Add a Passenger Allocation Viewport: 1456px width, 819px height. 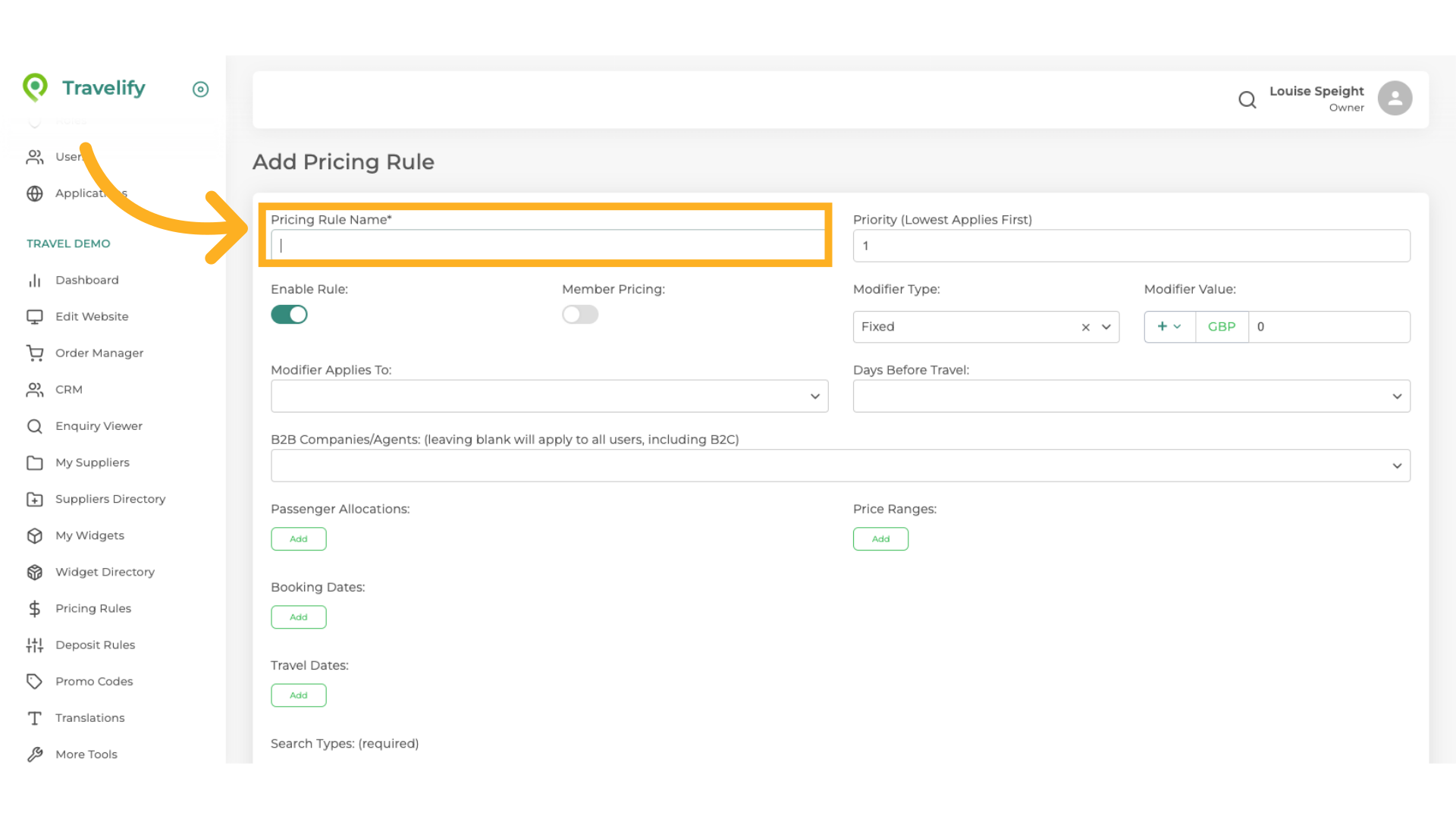click(298, 539)
